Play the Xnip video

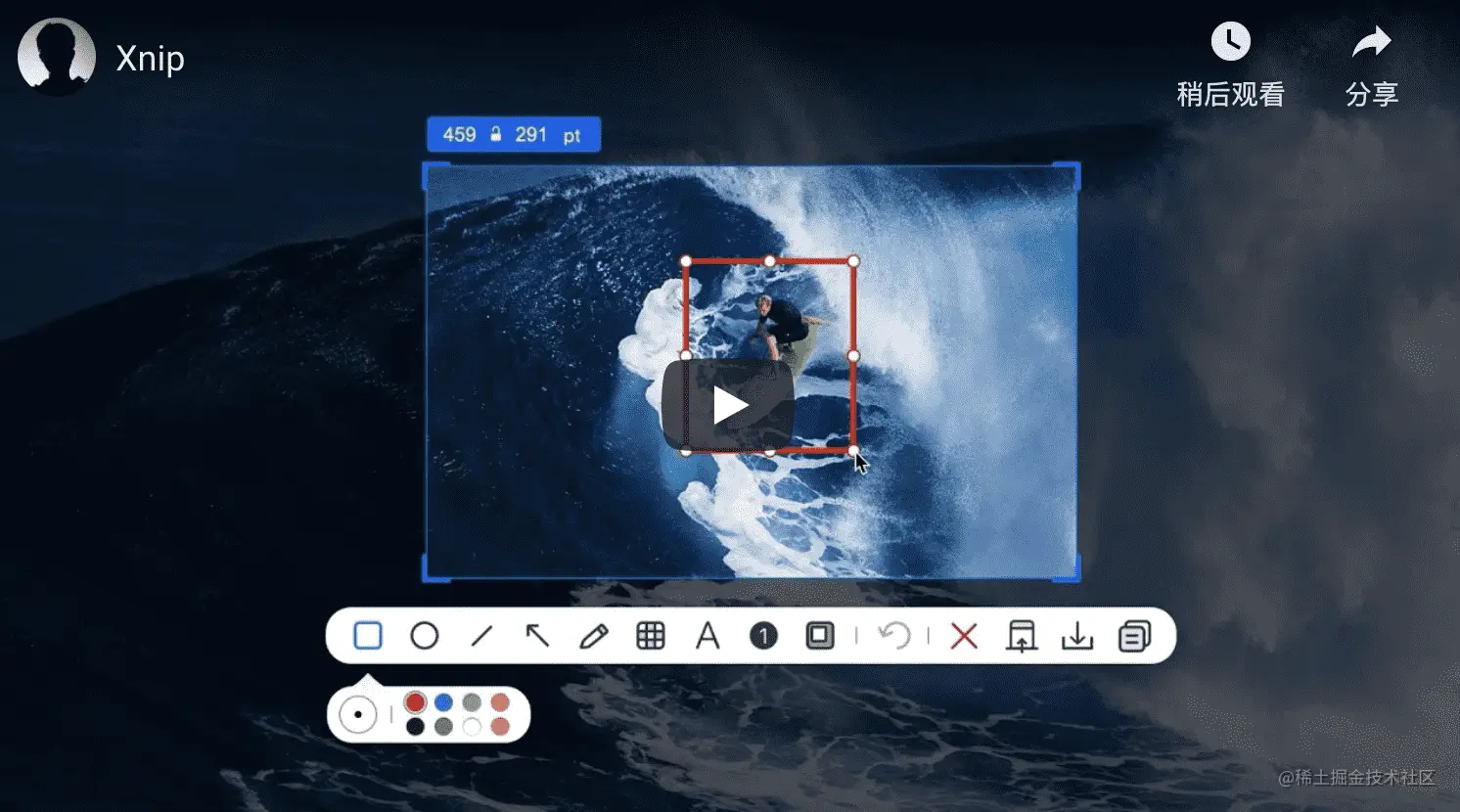point(728,405)
